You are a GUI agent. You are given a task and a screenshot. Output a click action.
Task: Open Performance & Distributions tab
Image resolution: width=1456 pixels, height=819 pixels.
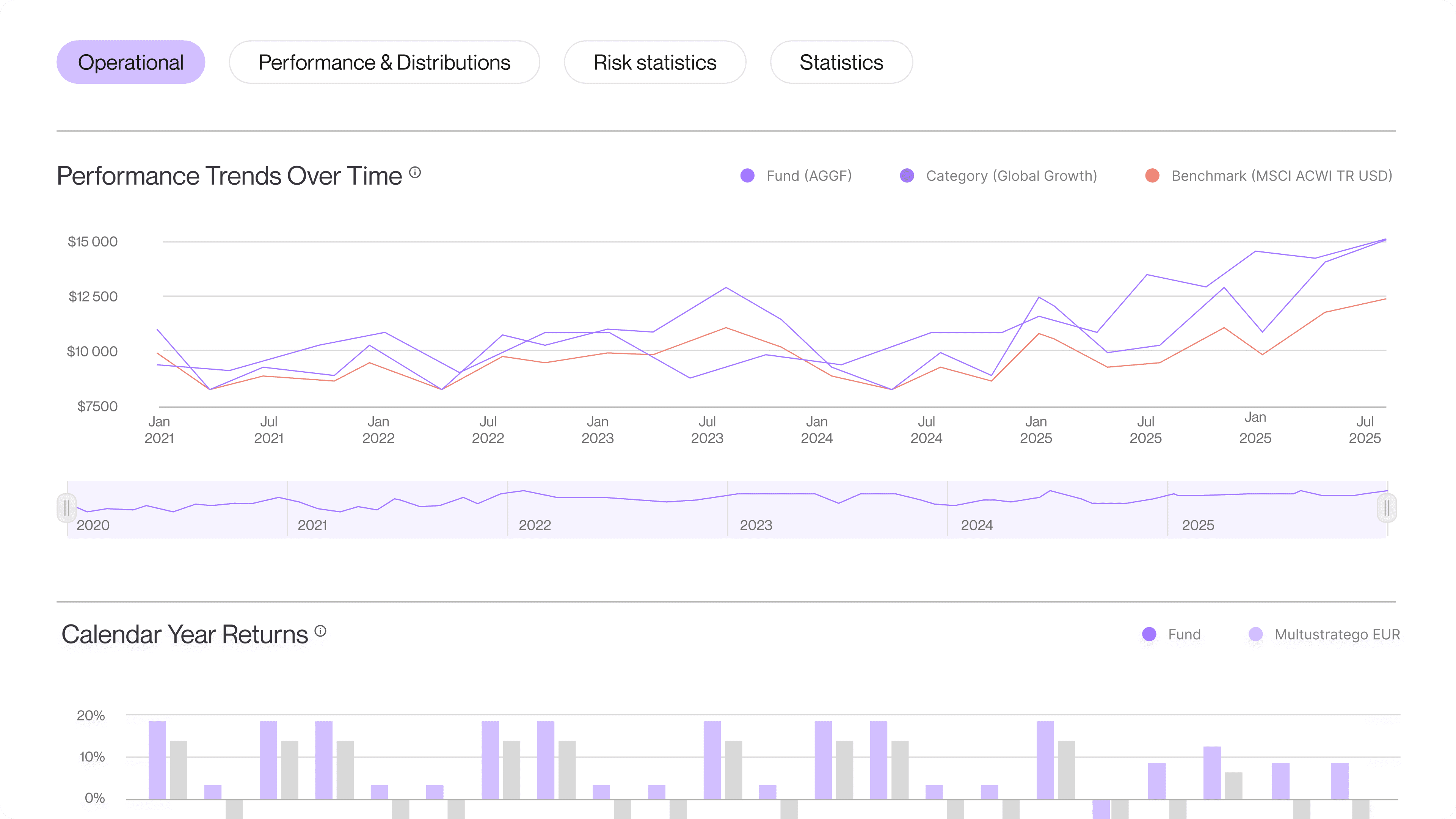(x=384, y=62)
